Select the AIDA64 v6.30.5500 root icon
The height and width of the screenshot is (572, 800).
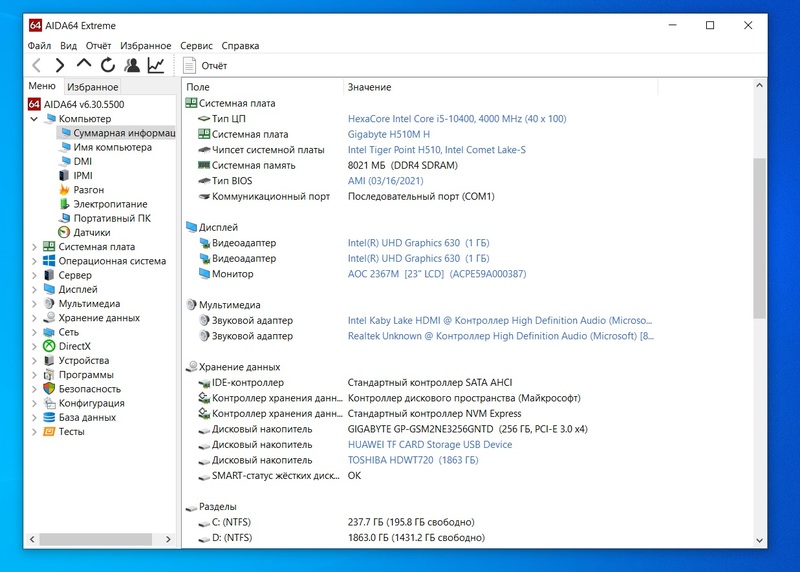coord(34,104)
